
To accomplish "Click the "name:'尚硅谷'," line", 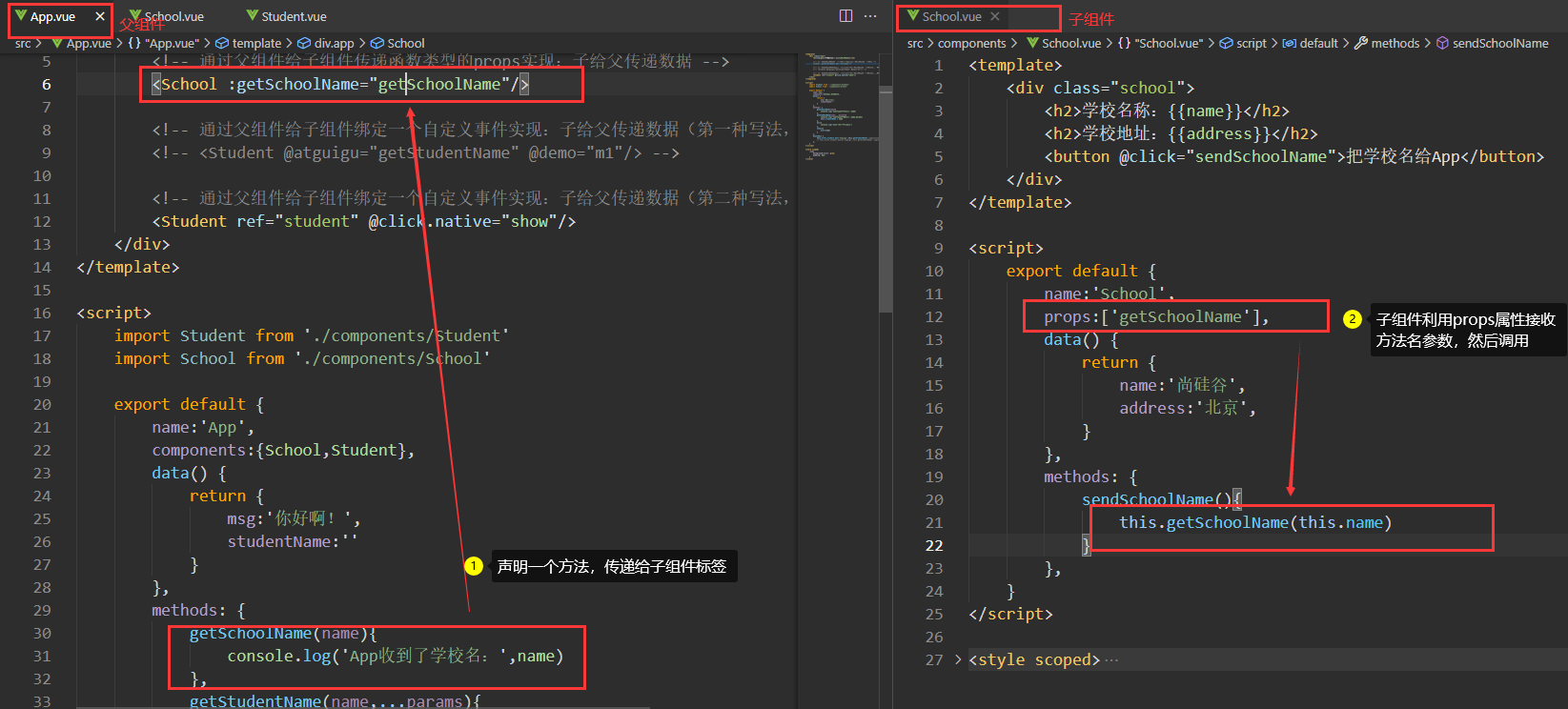I will [1182, 385].
